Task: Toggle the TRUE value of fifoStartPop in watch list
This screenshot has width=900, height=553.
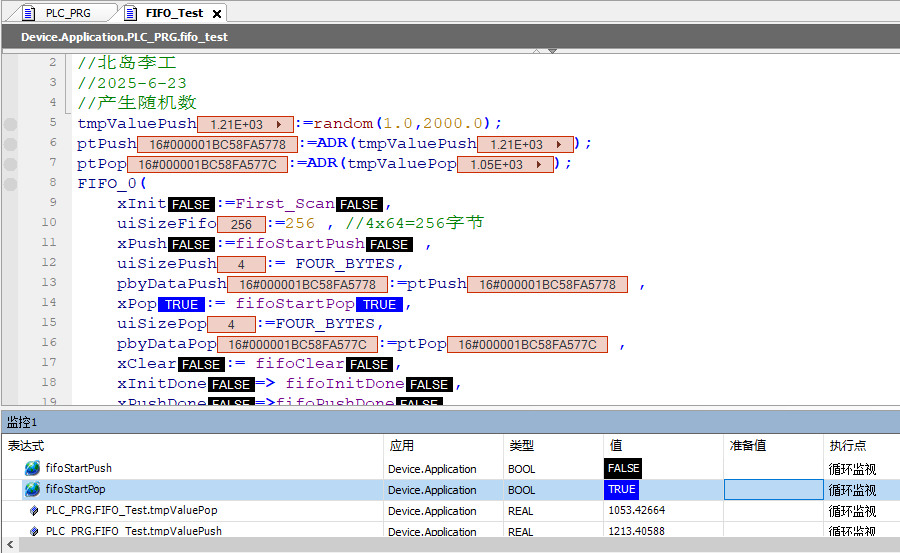Action: click(621, 489)
